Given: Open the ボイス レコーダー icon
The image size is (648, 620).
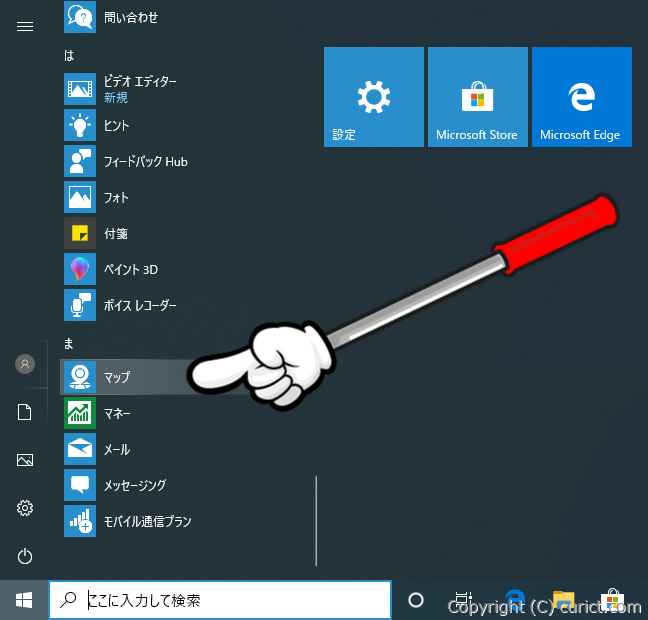Looking at the screenshot, I should coord(80,305).
